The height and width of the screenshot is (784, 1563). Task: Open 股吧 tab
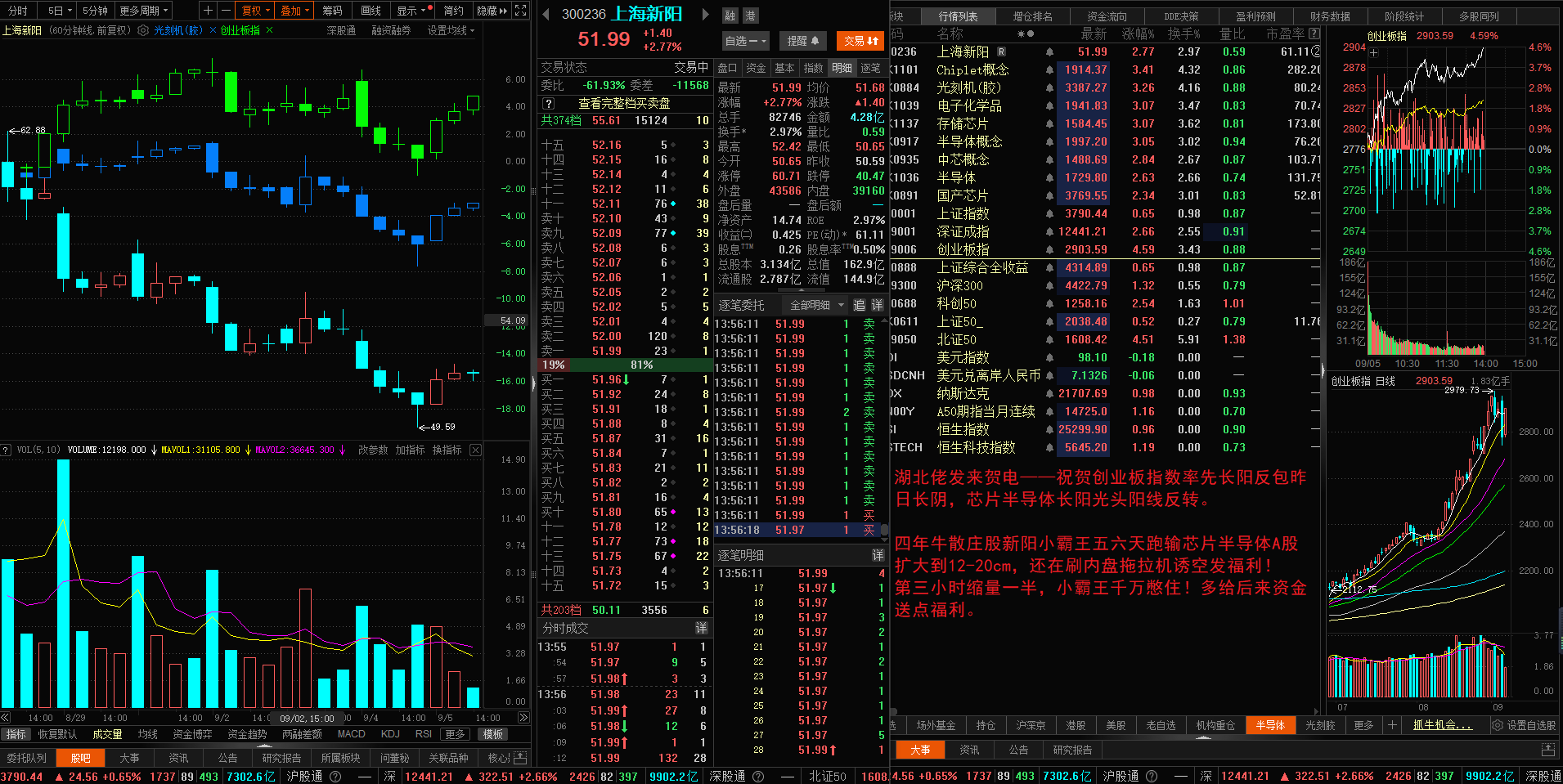80,758
